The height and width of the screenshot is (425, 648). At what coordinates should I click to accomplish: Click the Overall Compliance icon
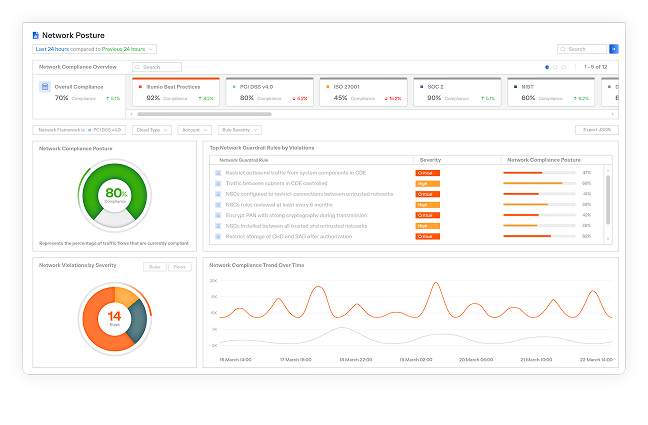tap(45, 87)
